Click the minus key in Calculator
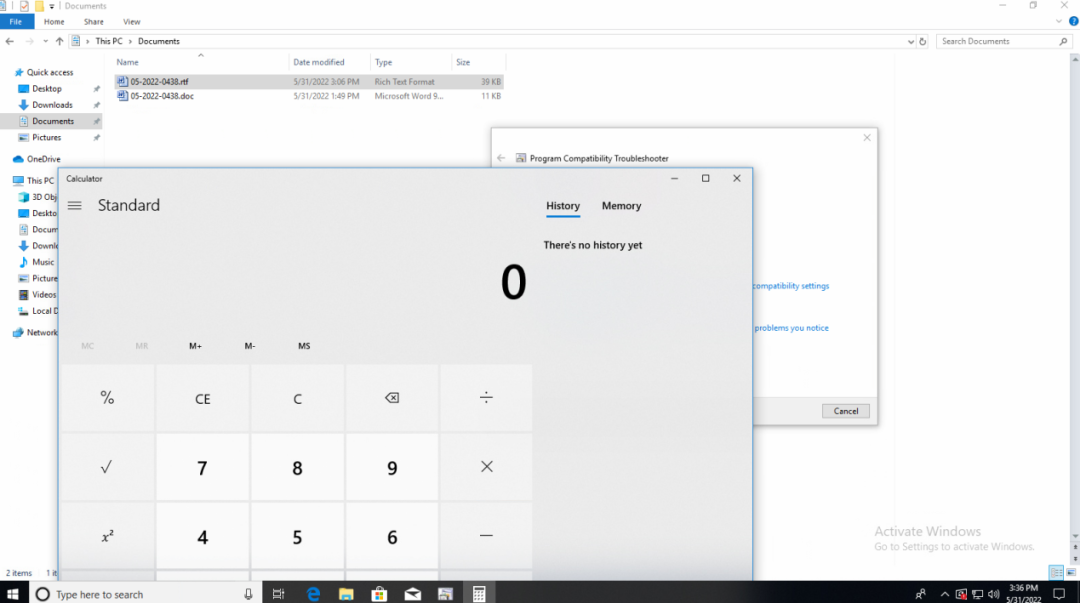 486,536
